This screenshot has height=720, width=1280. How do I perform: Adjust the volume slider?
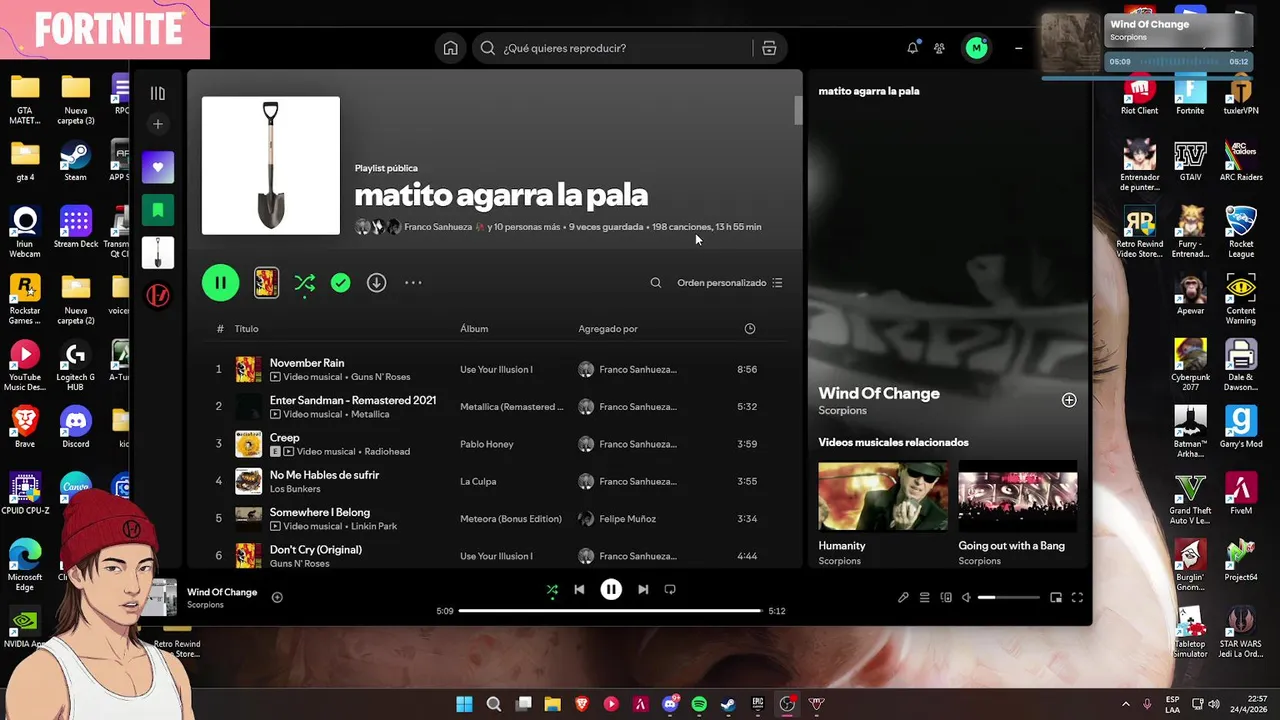pos(1009,598)
